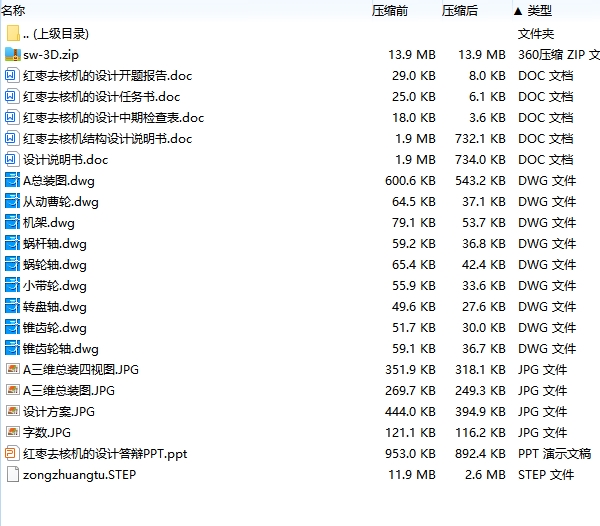The width and height of the screenshot is (600, 526).
Task: Click the doc icon for 红枣去核机的设计开题报告.doc
Action: (11, 75)
